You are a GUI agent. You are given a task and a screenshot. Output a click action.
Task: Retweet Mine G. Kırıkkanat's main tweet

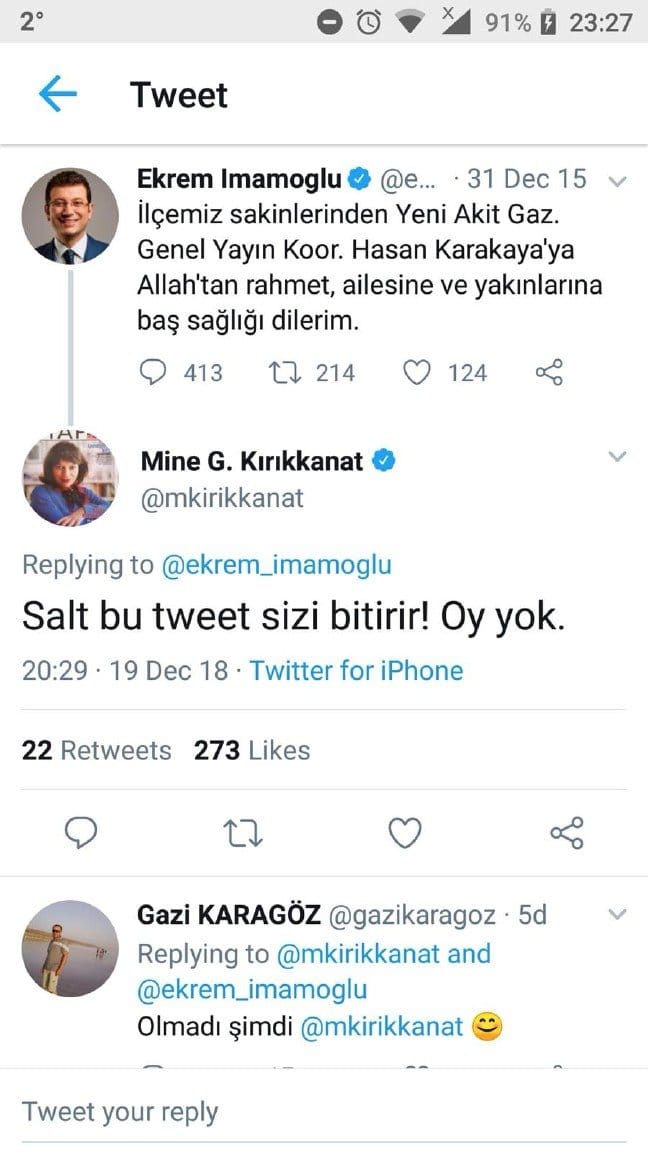pos(242,832)
